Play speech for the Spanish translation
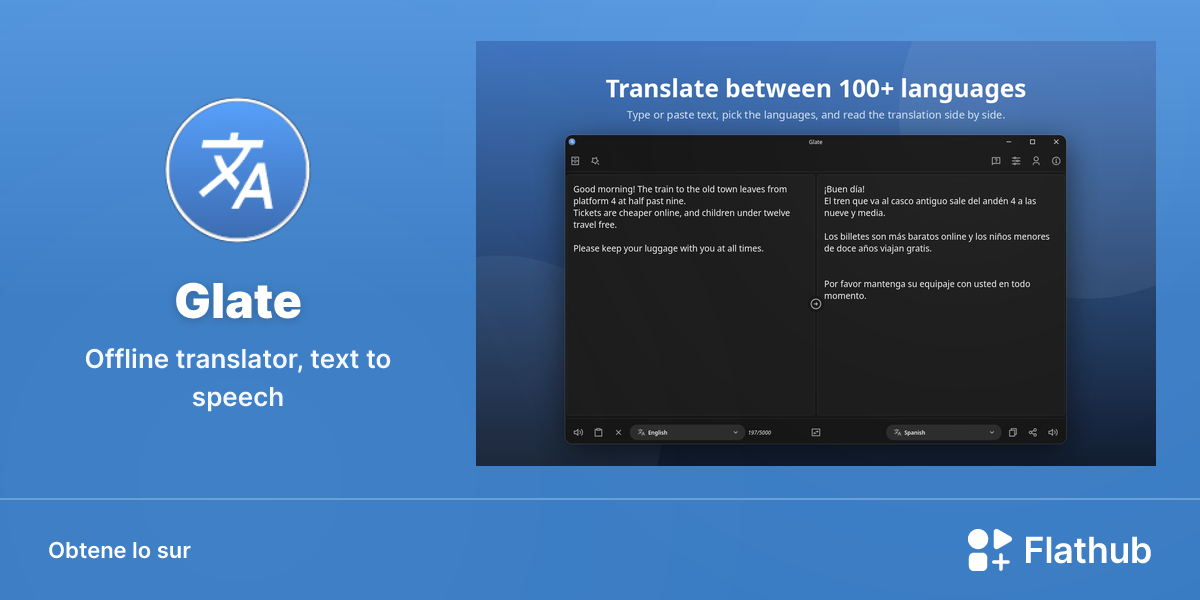 (x=1053, y=433)
